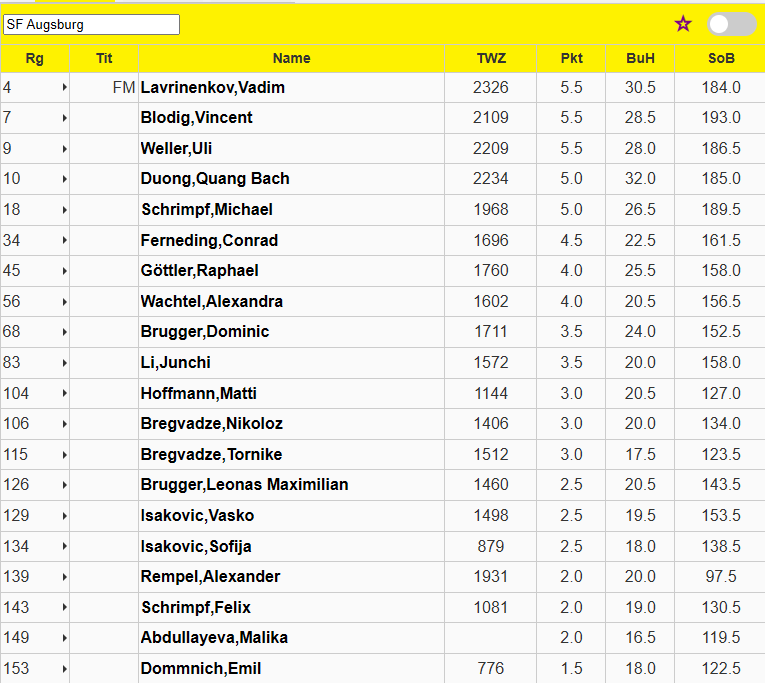Expand the arrow next to rank 104
765x683 pixels.
64,394
